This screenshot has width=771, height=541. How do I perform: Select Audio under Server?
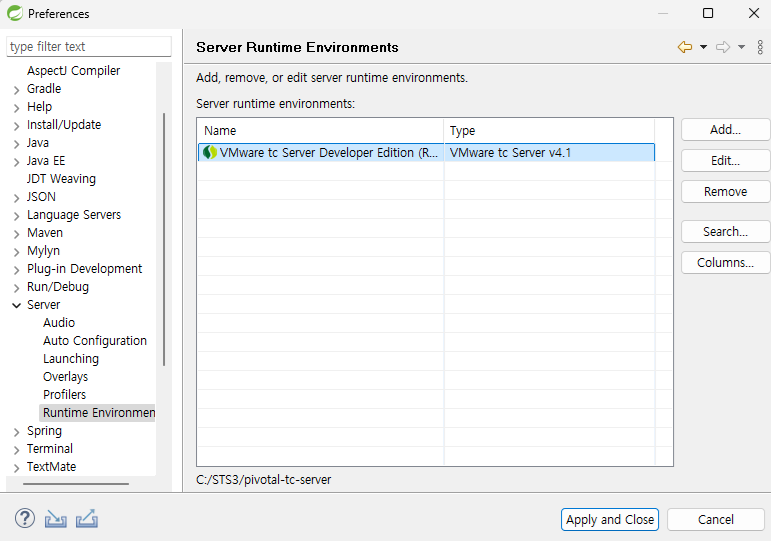coord(59,323)
